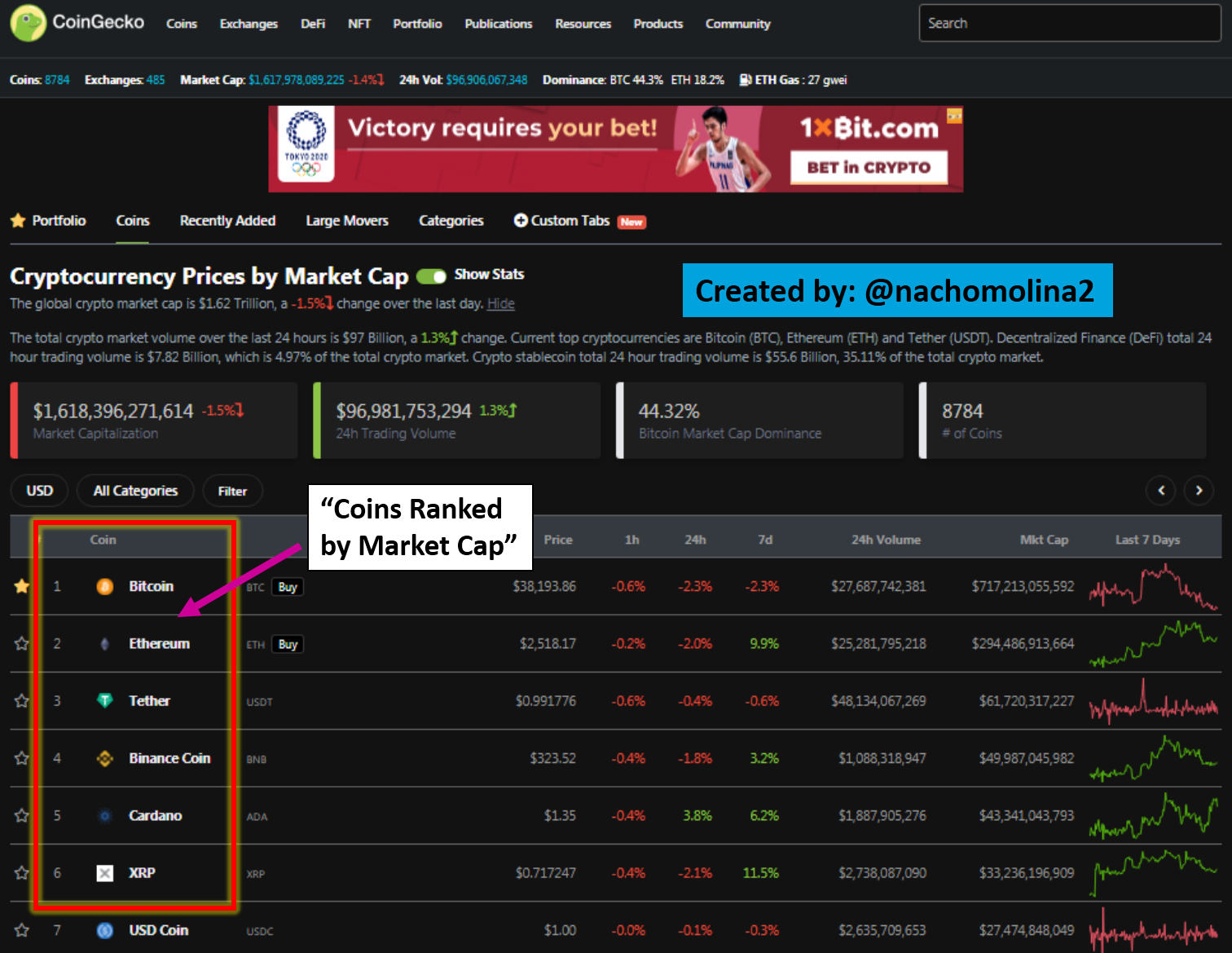Screen dimensions: 1232x953
Task: Click the Filter button
Action: coord(232,491)
